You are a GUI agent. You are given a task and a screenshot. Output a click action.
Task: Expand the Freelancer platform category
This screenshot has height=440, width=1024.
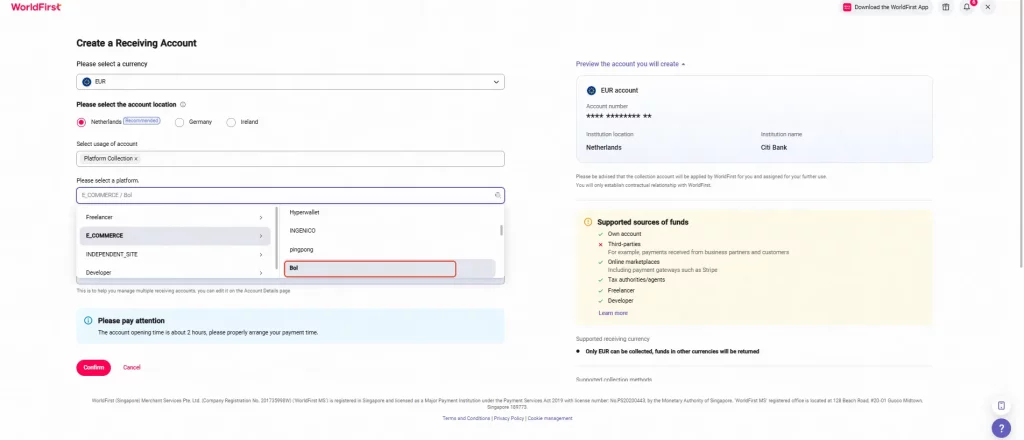tap(174, 217)
